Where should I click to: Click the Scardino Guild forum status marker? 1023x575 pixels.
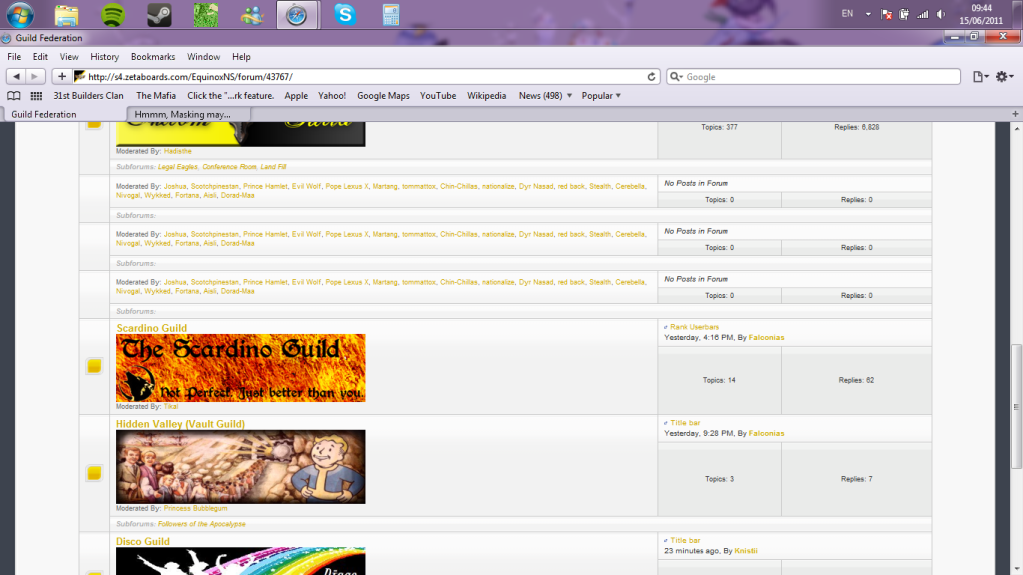point(94,367)
